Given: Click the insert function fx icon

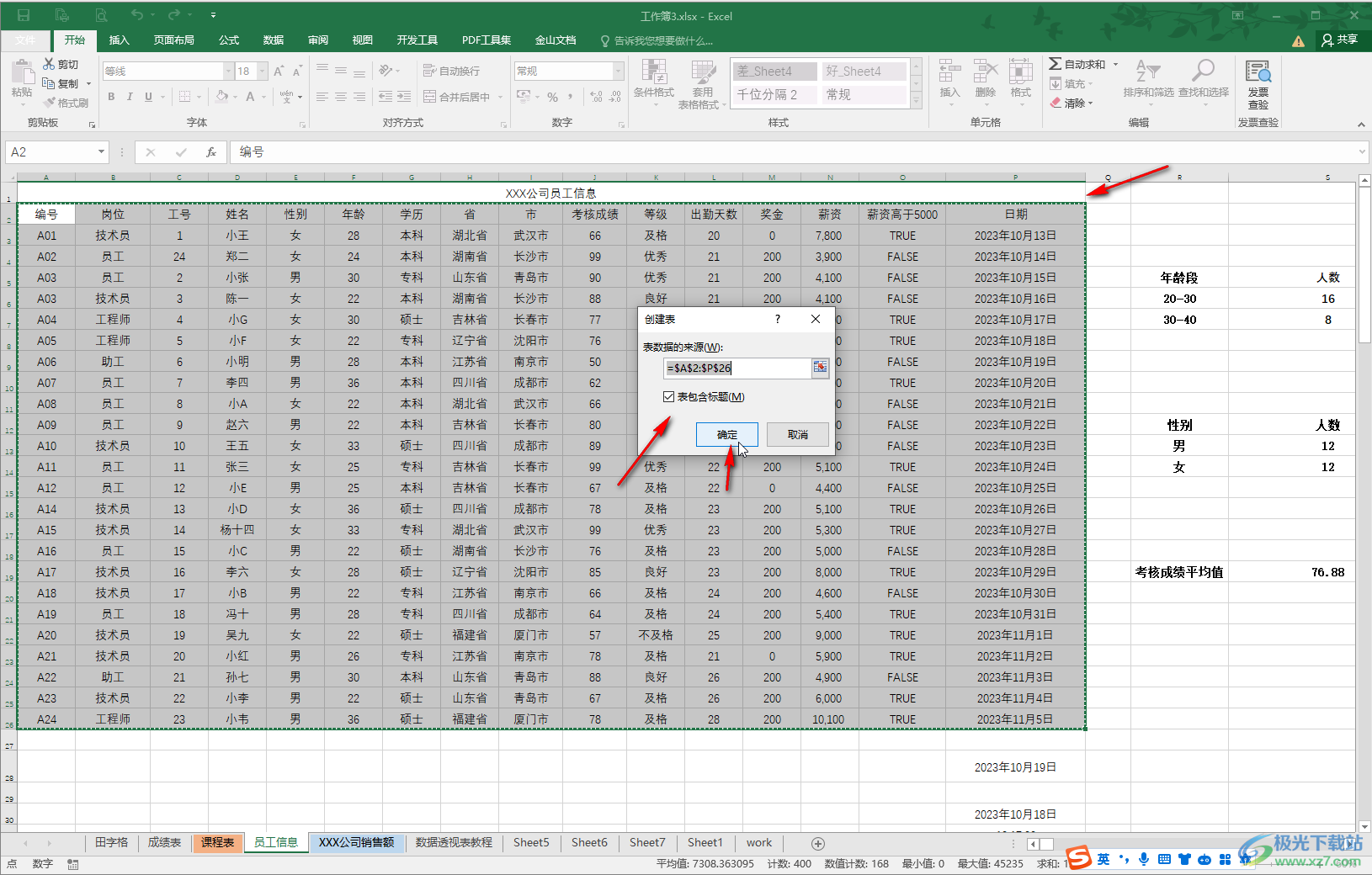Looking at the screenshot, I should pyautogui.click(x=211, y=152).
